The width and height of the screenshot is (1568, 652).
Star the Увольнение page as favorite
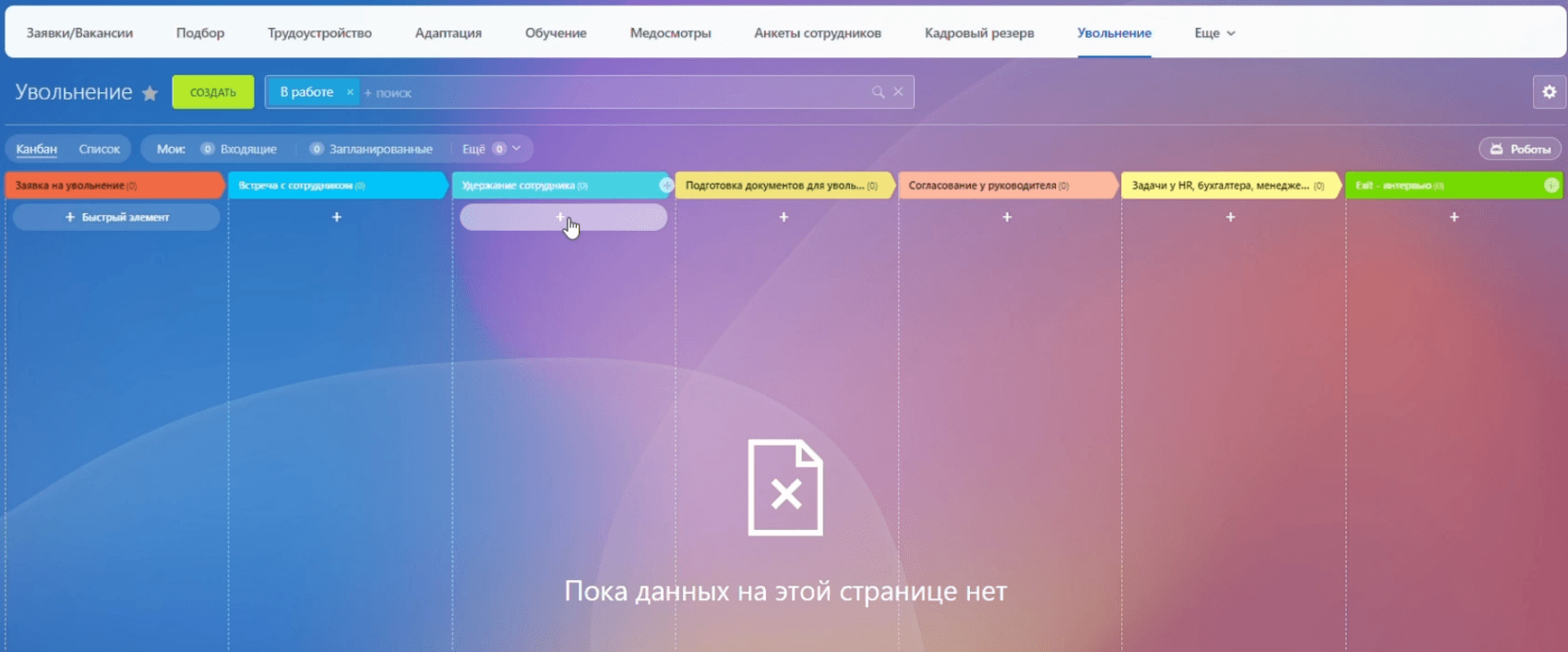(150, 93)
